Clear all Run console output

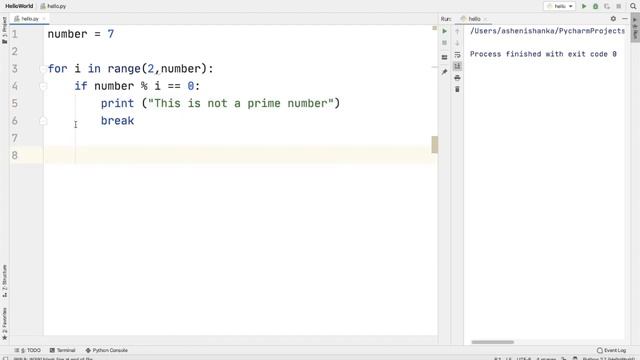tap(457, 89)
